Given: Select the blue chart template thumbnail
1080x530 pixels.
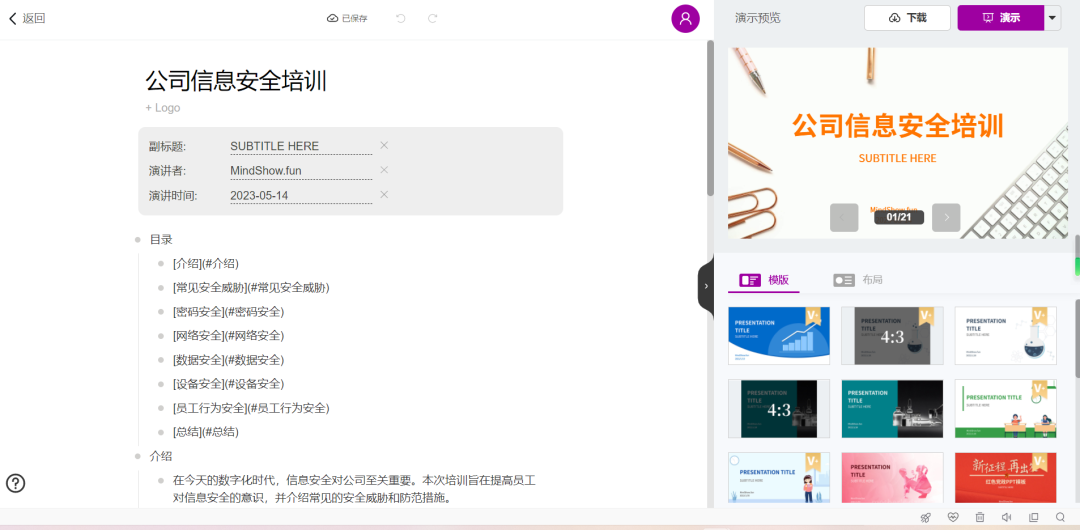Looking at the screenshot, I should (x=779, y=336).
